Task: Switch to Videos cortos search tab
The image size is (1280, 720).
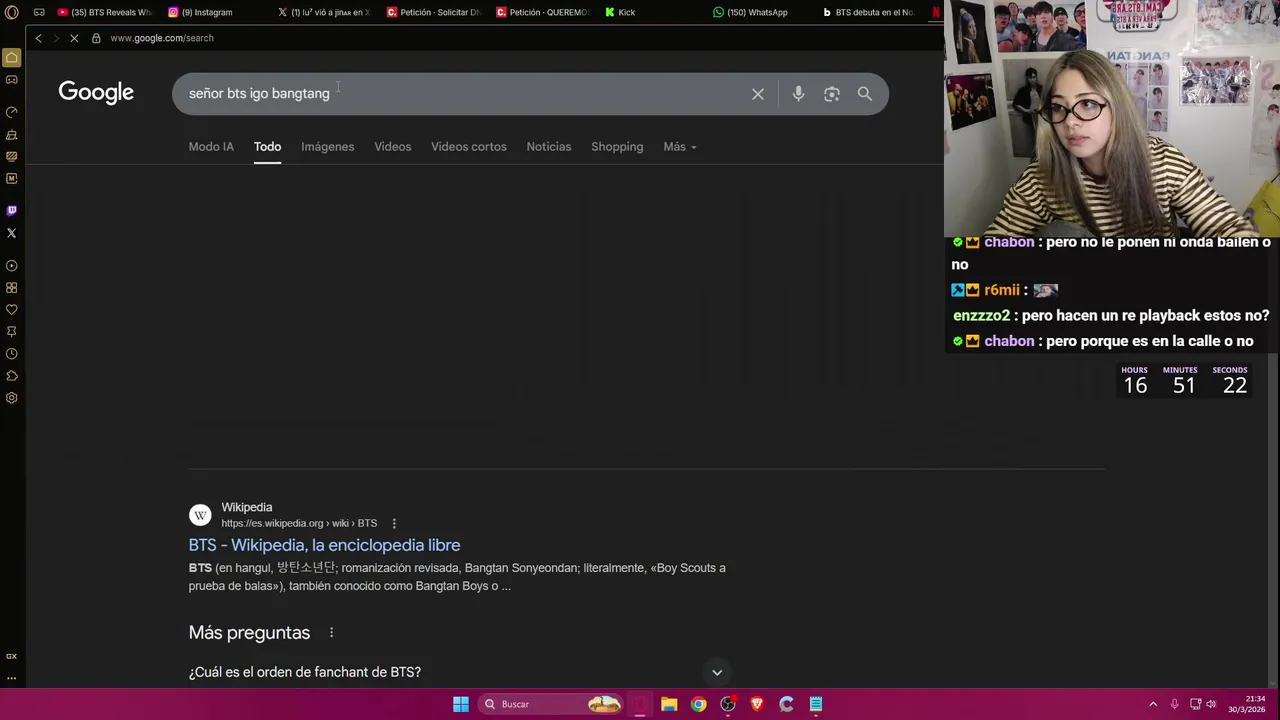Action: (469, 147)
